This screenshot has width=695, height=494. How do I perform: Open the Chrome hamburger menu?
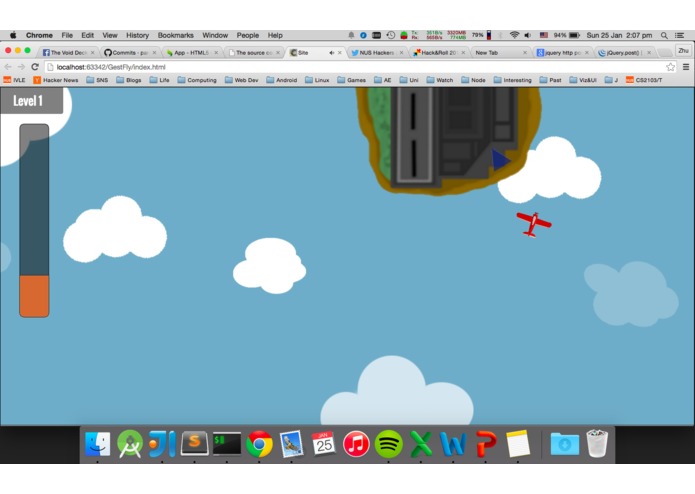click(686, 67)
